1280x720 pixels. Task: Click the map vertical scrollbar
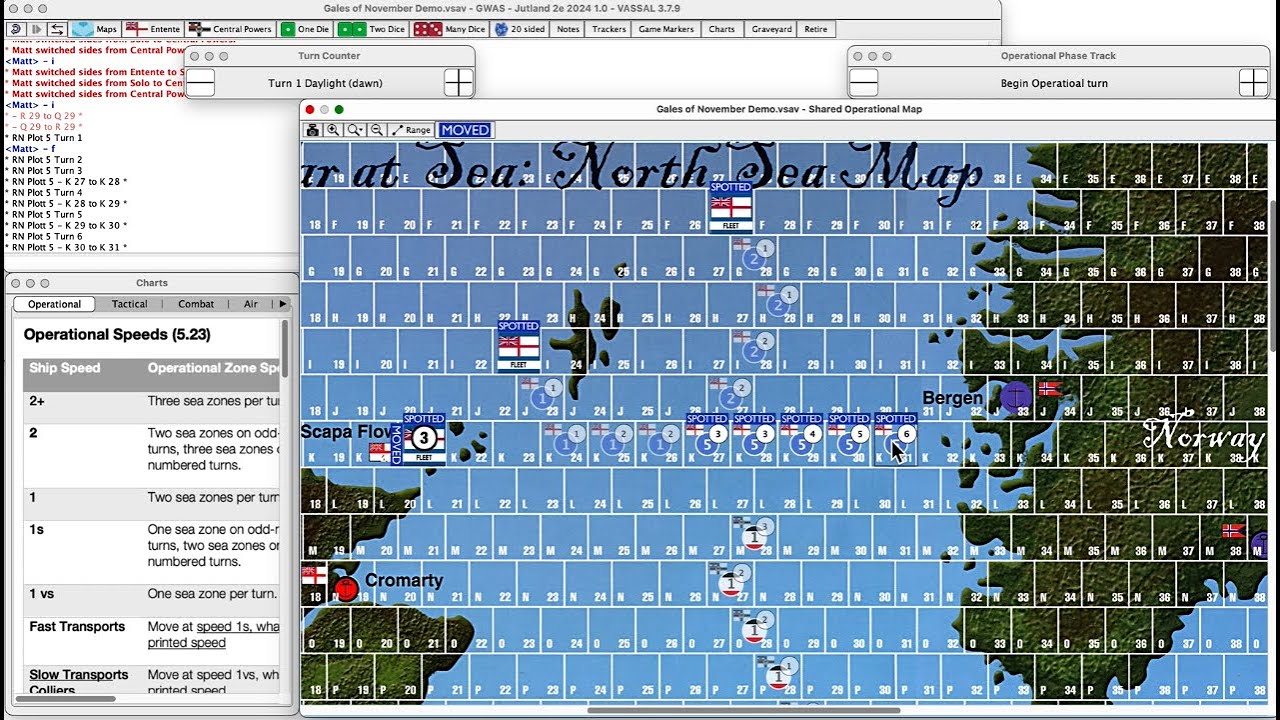point(1273,274)
